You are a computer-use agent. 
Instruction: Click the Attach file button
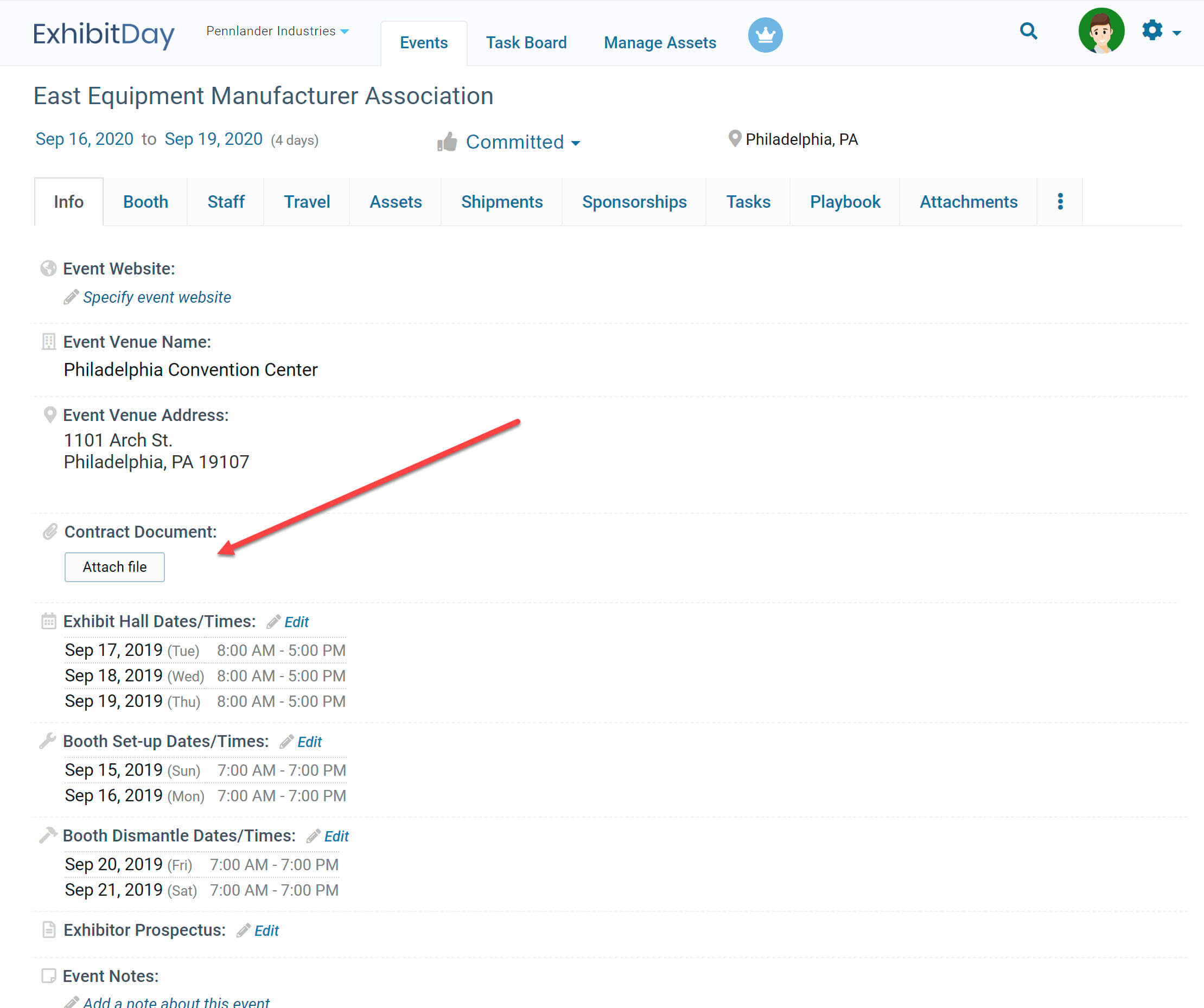click(x=114, y=567)
